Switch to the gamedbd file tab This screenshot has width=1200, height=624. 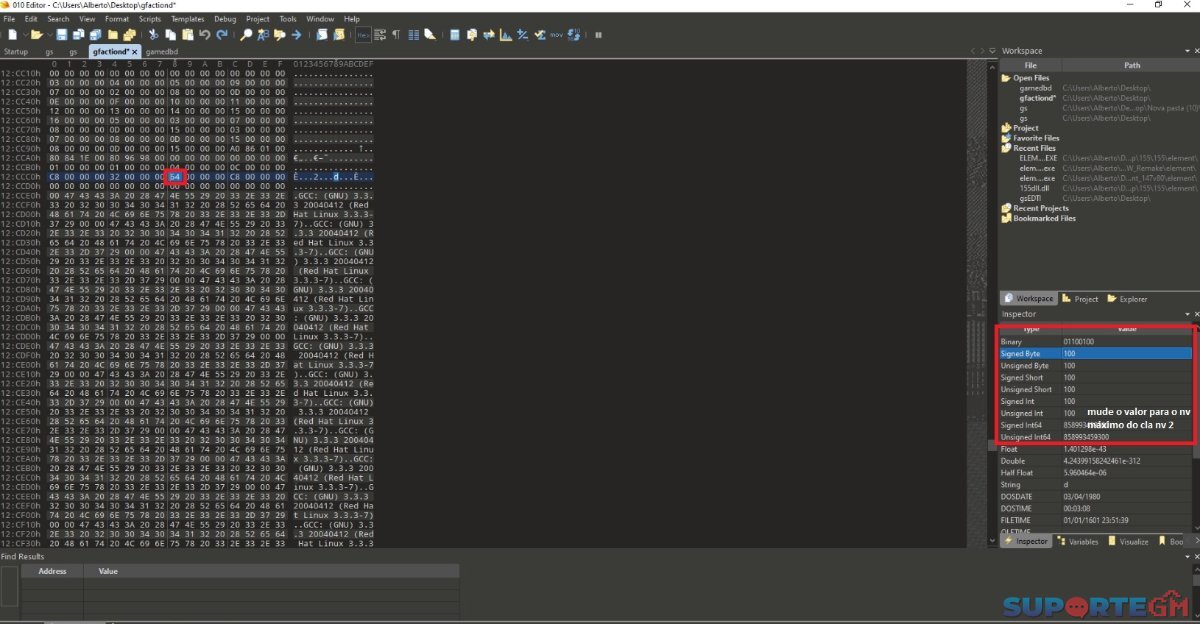(x=162, y=51)
